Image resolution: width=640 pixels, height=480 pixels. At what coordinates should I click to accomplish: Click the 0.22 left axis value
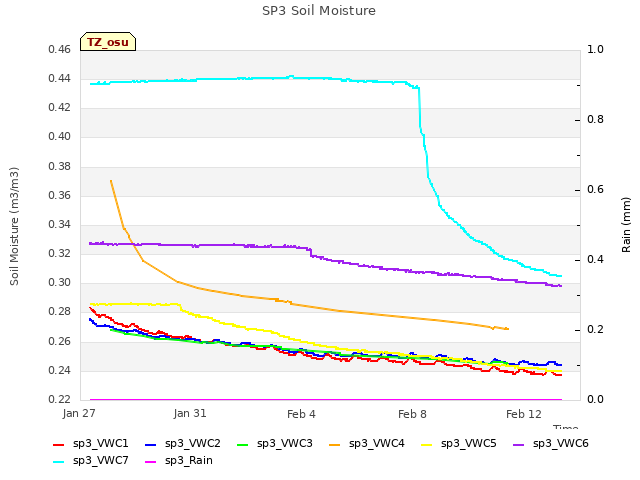[60, 399]
